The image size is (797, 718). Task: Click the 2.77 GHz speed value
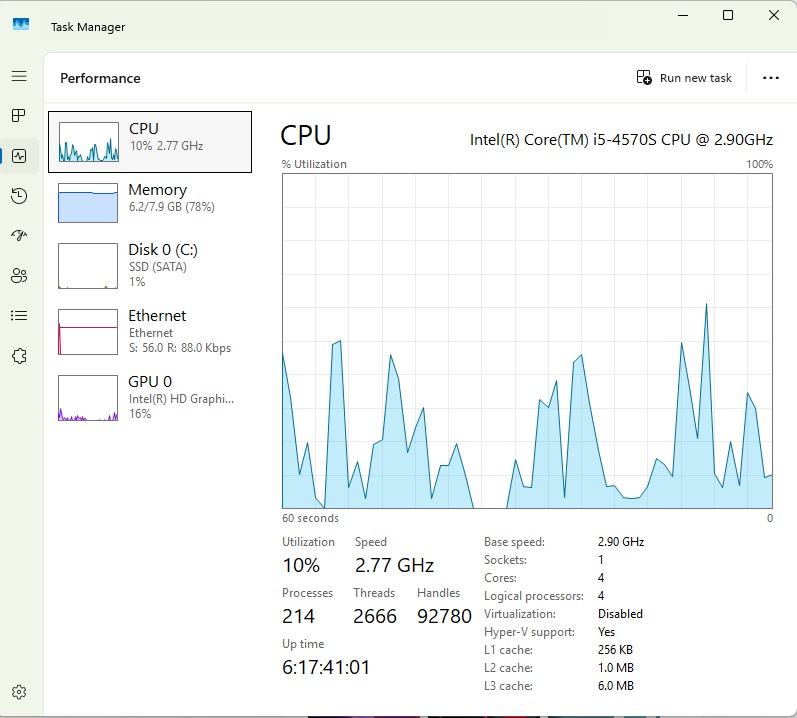394,565
